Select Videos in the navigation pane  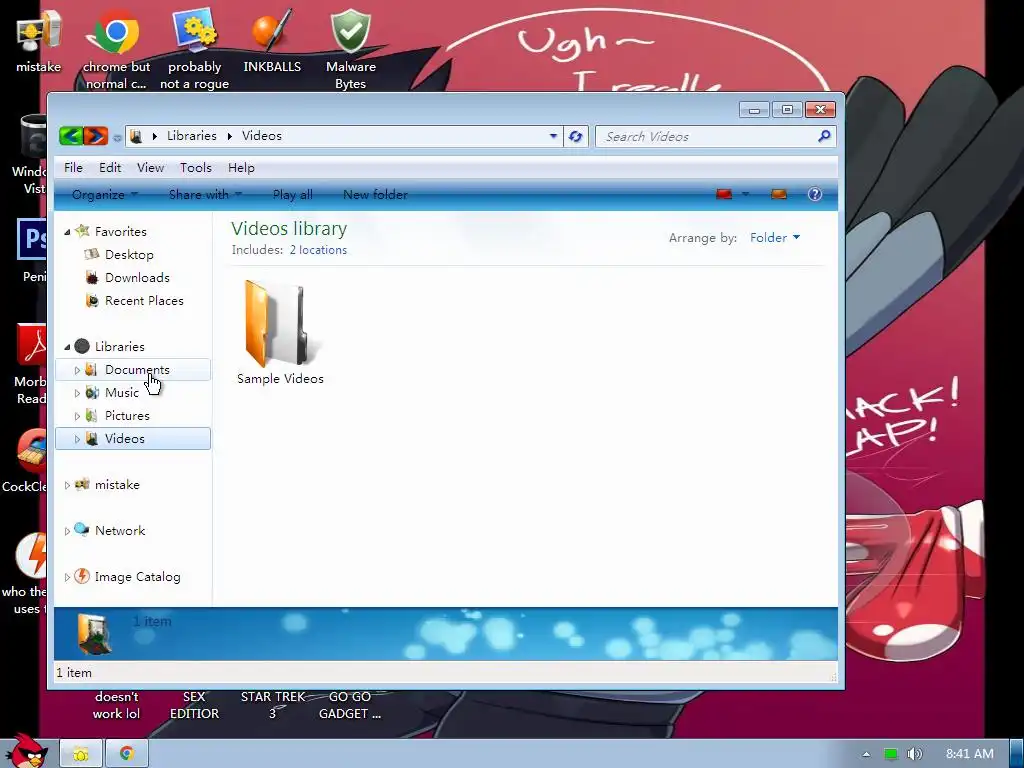(125, 439)
